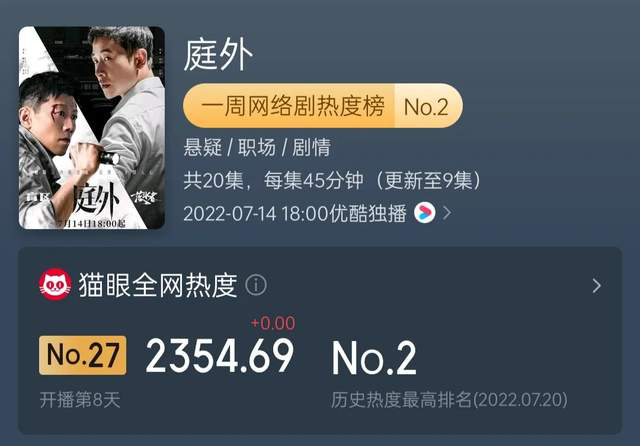The height and width of the screenshot is (446, 640).
Task: Expand broadcast details chevron after Youku logo
Action: 447,213
